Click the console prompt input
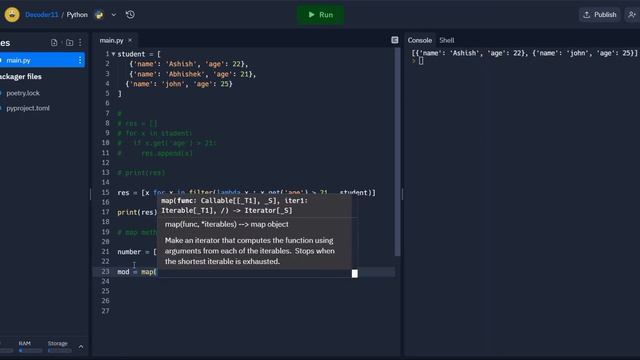 [421, 61]
